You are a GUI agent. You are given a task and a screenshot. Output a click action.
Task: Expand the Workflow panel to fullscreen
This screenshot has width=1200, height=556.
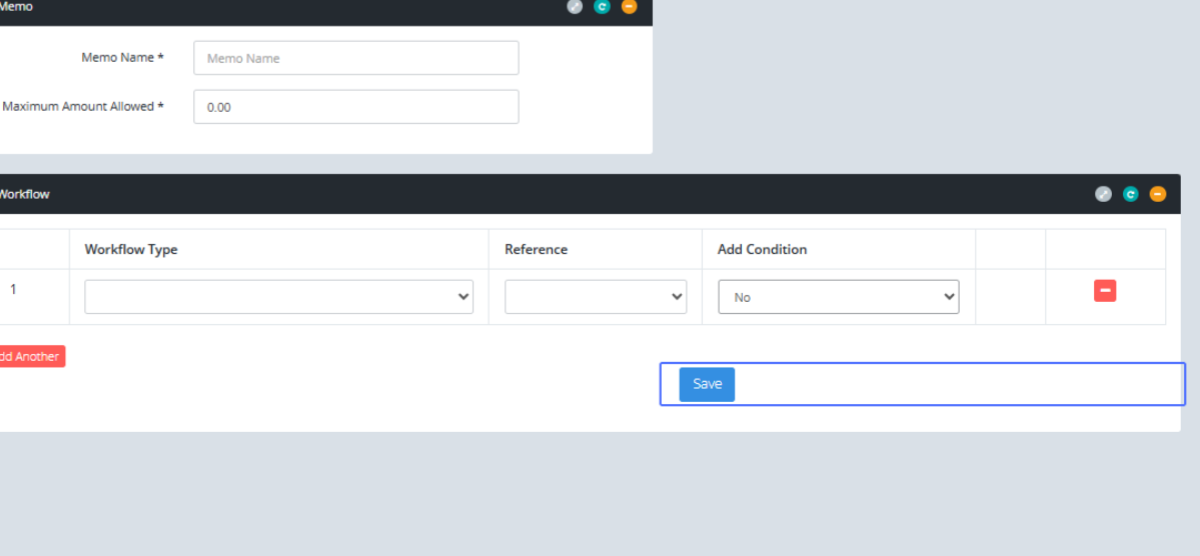click(1103, 194)
